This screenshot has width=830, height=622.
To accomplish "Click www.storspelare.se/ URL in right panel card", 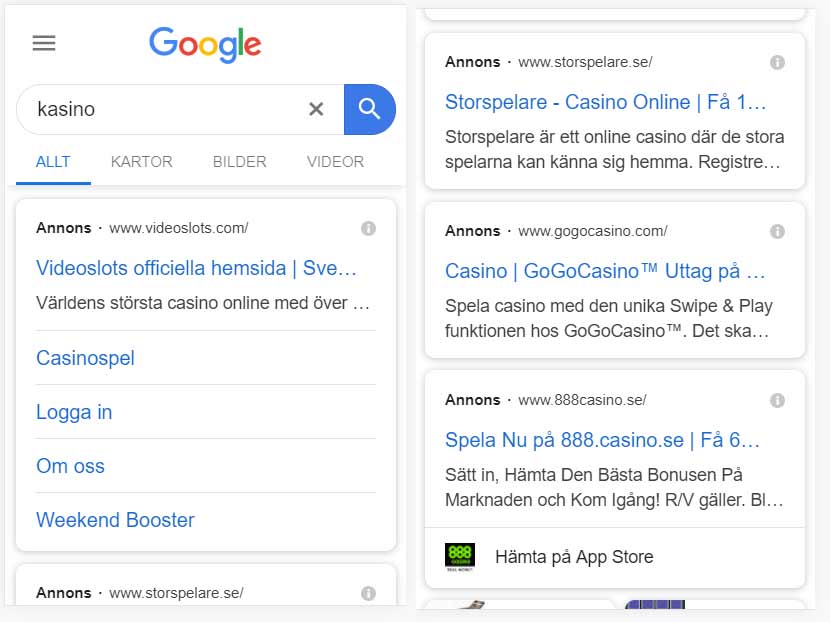I will 585,62.
